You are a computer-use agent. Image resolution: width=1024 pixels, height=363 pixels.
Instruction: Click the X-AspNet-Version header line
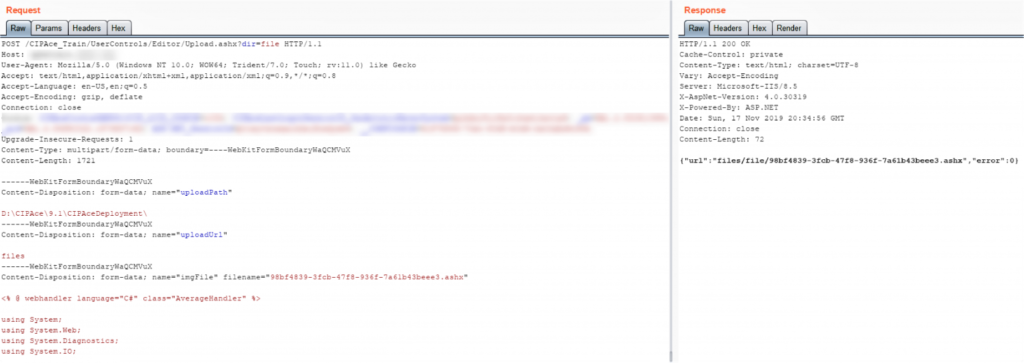tap(743, 97)
